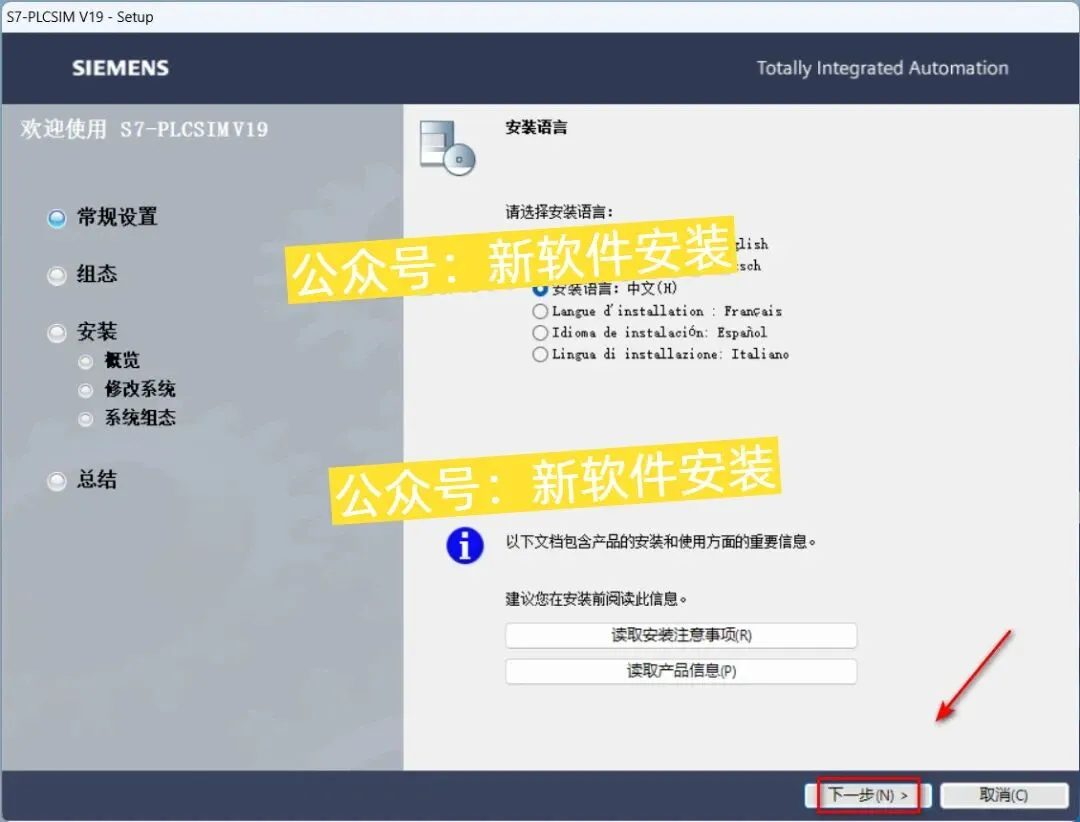Click the 安装语言 heading text
1080x822 pixels.
pos(536,127)
